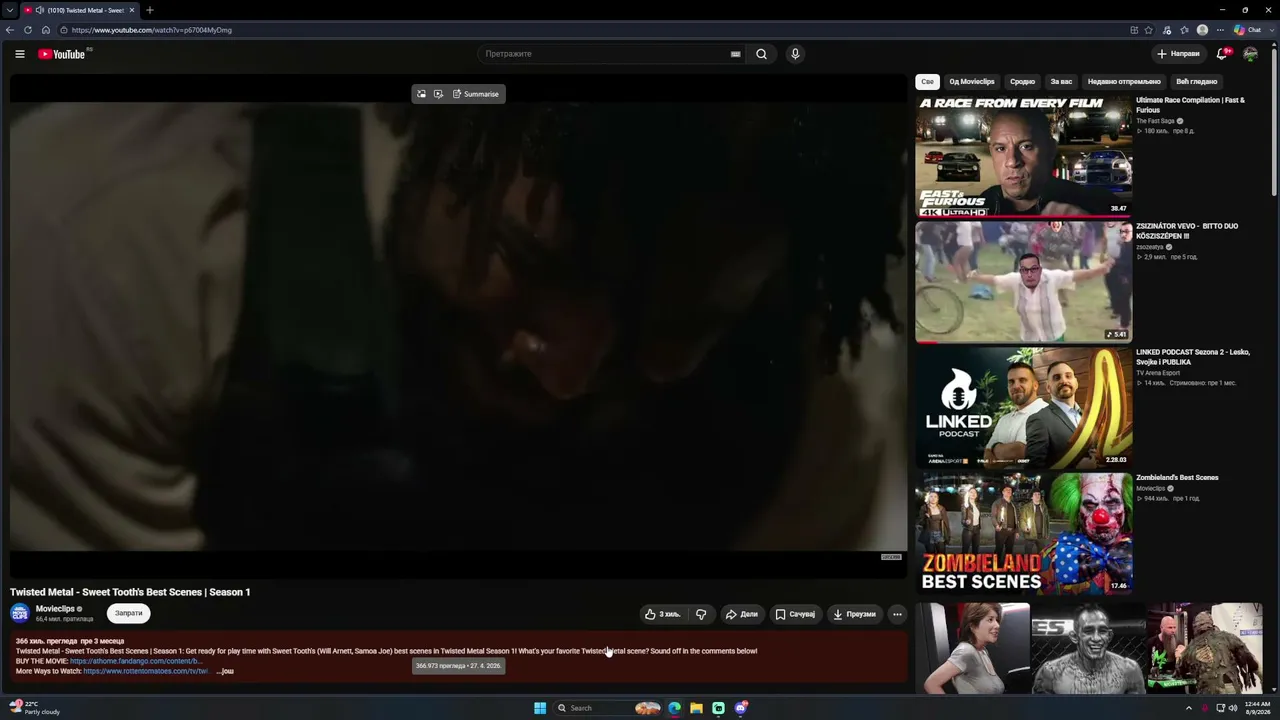The image size is (1280, 720).
Task: Select the Недавно отпремљено filter chip
Action: click(1124, 81)
